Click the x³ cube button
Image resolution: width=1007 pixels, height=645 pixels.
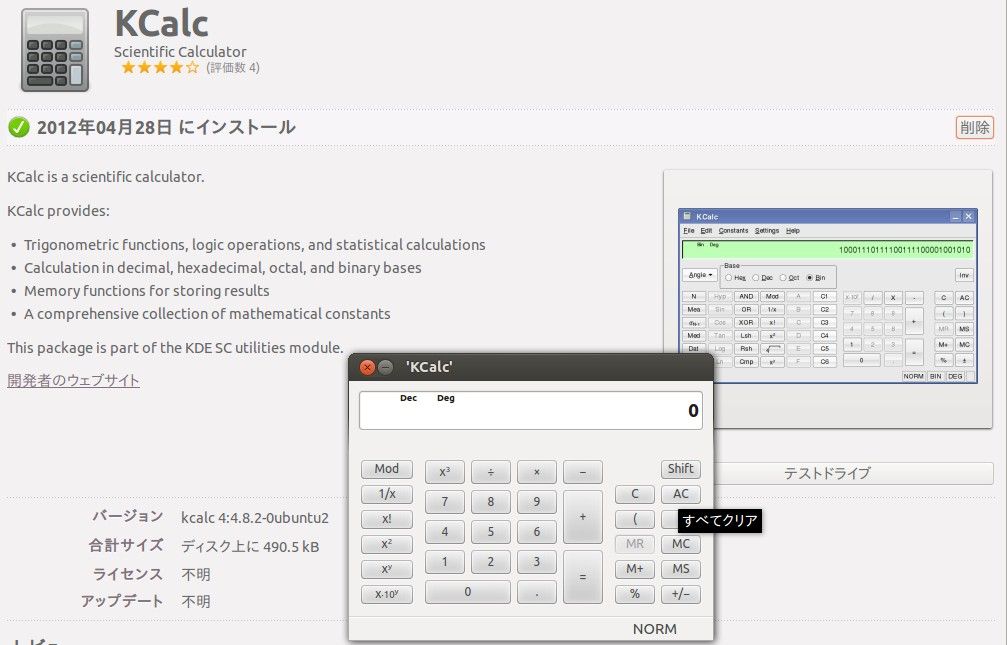(x=444, y=472)
